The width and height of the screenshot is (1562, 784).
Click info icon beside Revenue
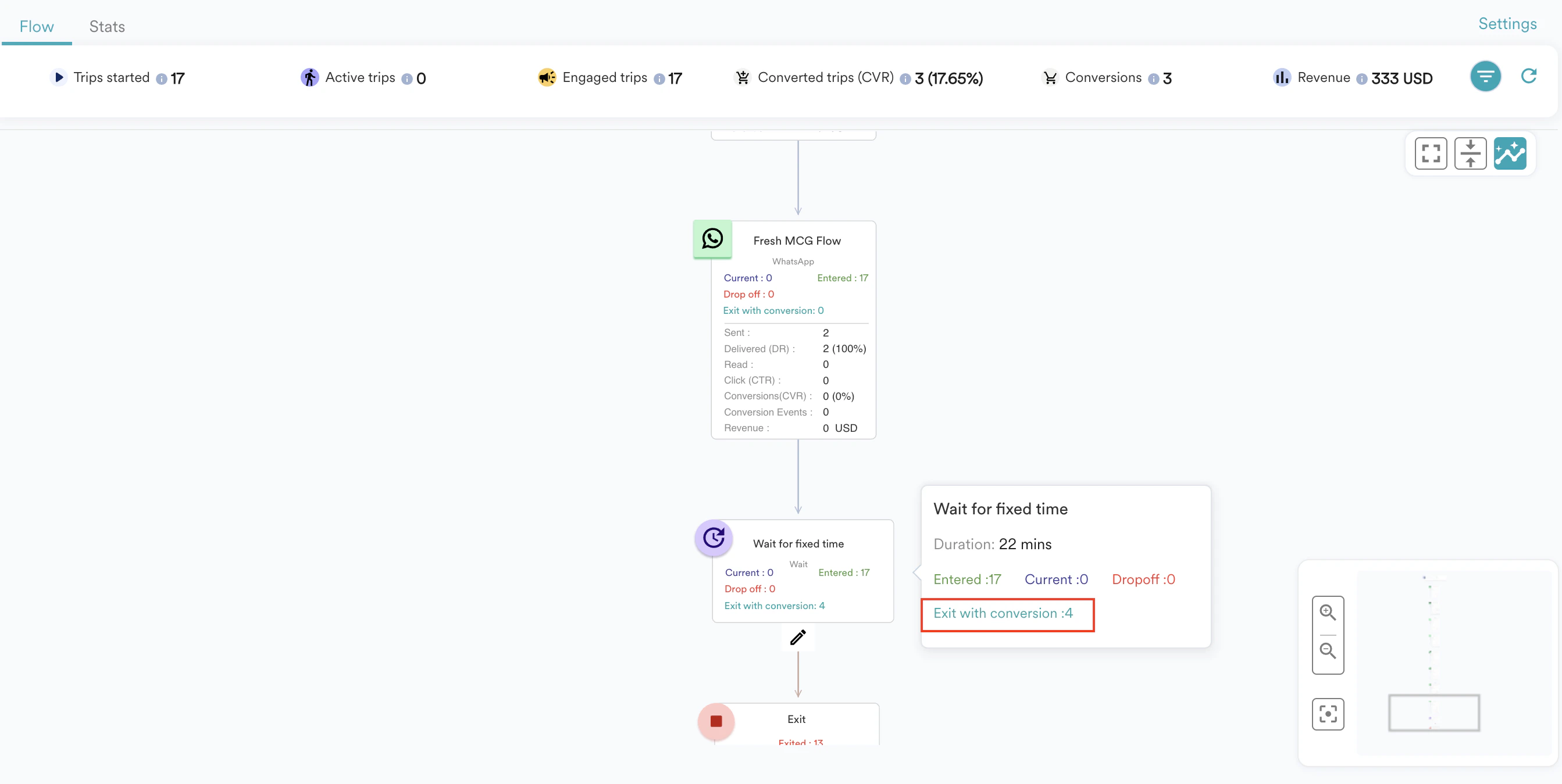point(1361,79)
